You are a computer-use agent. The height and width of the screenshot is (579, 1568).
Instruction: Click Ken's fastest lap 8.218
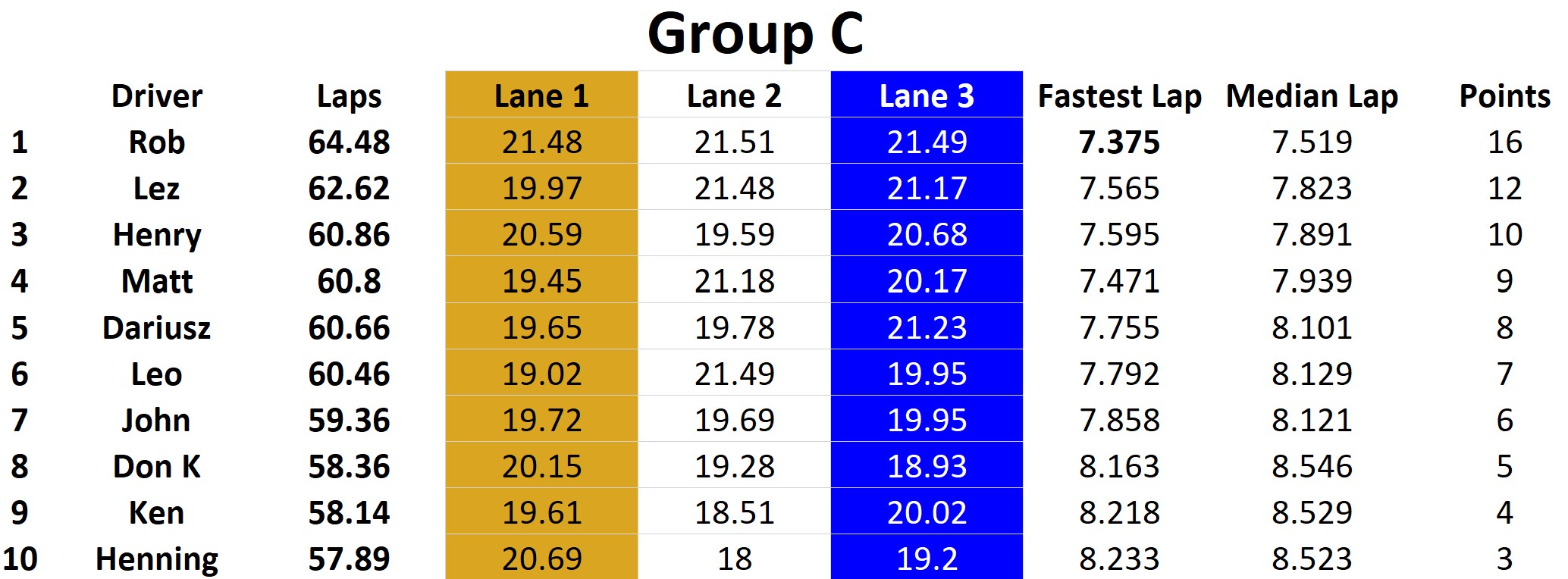tap(1119, 513)
